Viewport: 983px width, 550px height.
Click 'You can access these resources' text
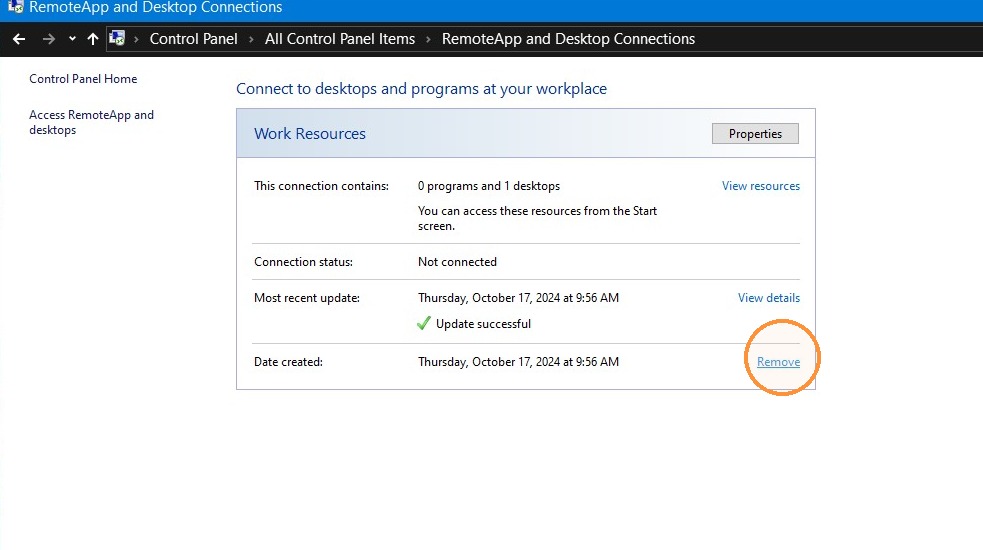(x=537, y=218)
